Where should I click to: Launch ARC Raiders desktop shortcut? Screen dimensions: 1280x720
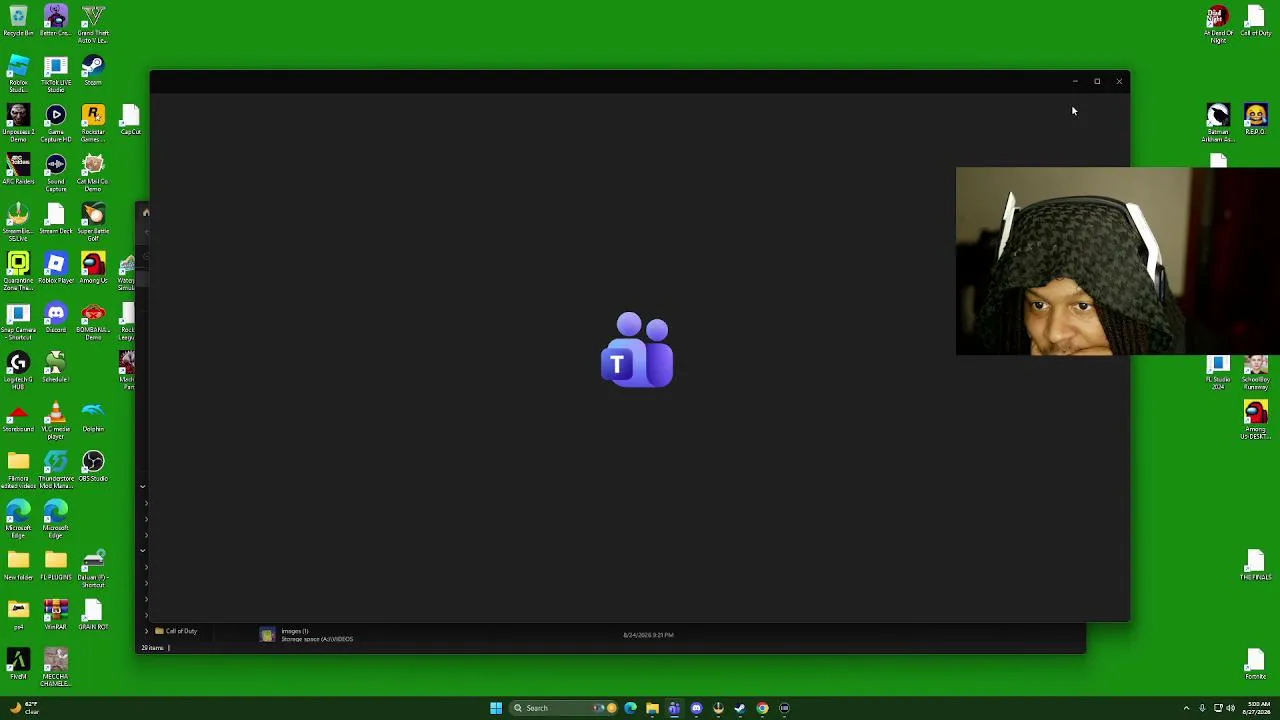18,169
